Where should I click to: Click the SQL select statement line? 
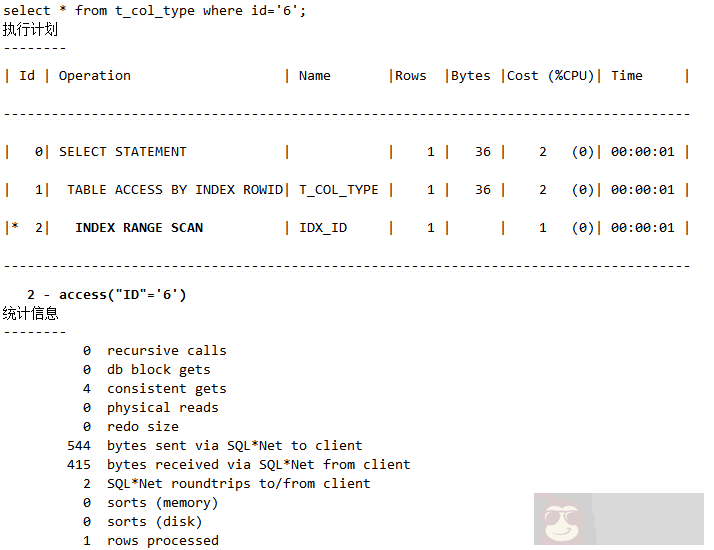(x=153, y=11)
